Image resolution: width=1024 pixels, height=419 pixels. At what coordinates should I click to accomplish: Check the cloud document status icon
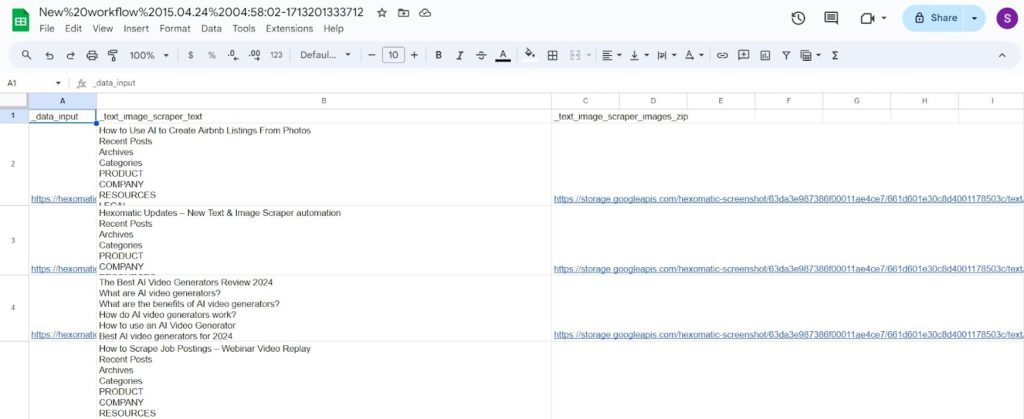pyautogui.click(x=425, y=12)
